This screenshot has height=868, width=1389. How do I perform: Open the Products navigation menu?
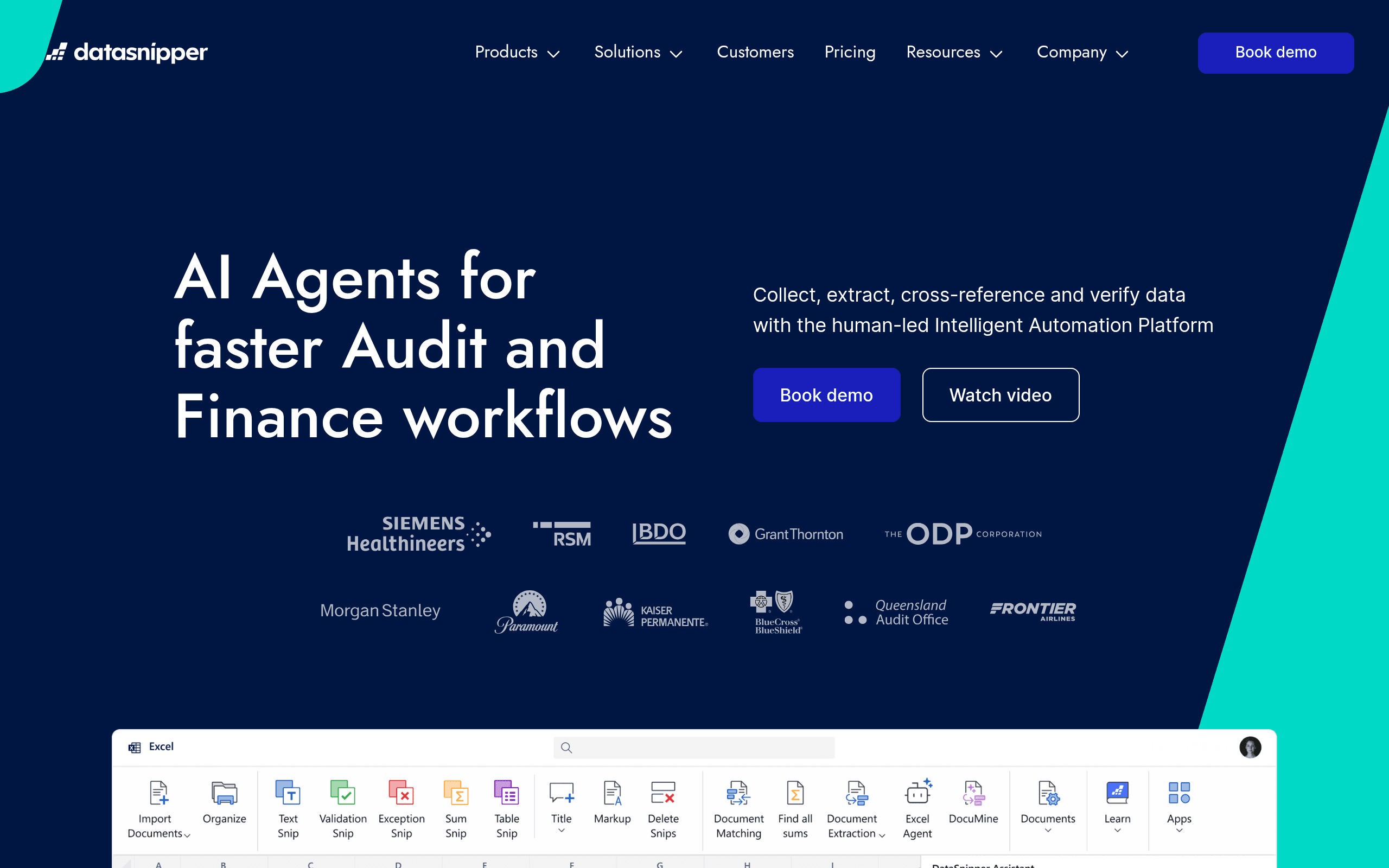coord(517,52)
